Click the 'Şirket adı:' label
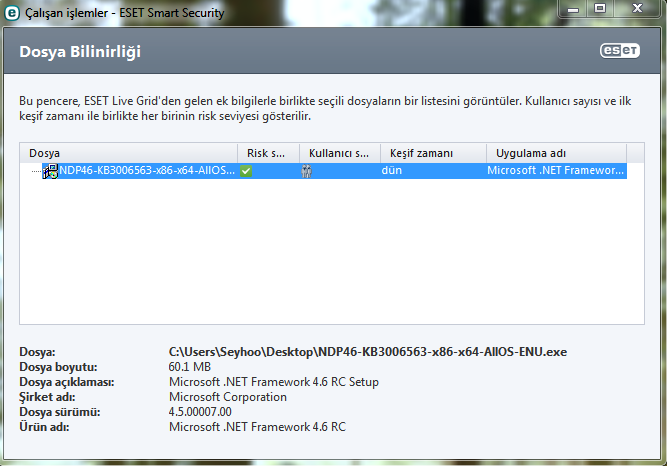Viewport: 667px width, 466px height. coord(47,397)
